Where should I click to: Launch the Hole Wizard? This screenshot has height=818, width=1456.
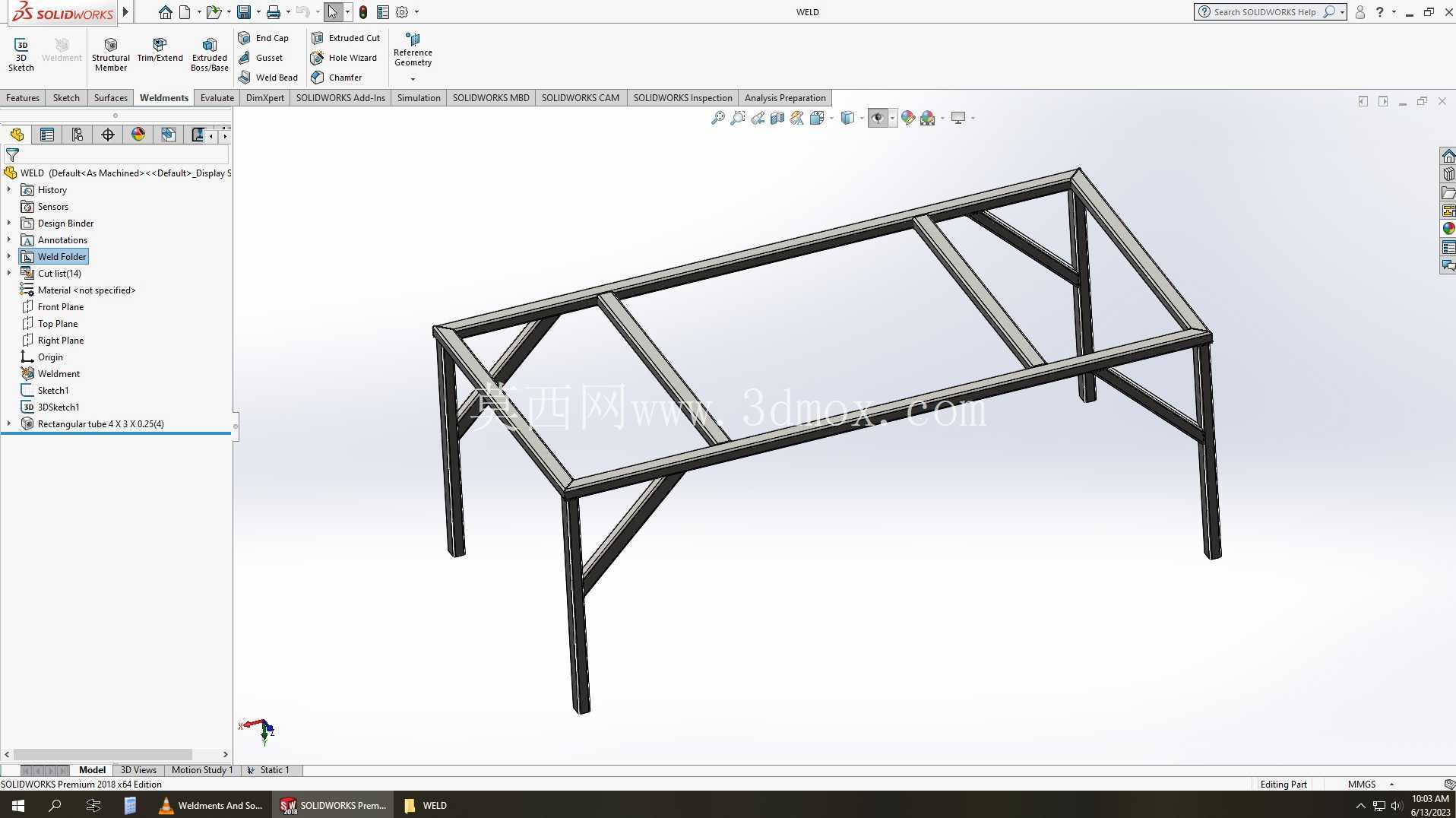tap(344, 58)
